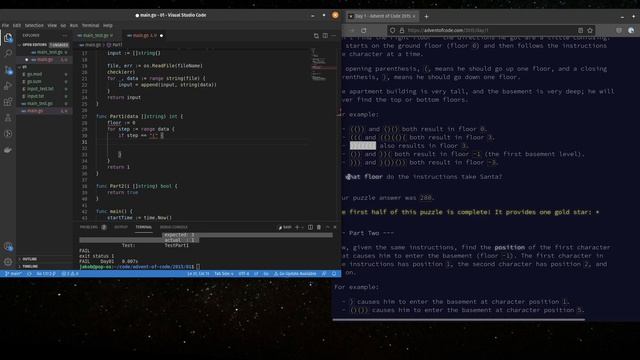Image resolution: width=640 pixels, height=360 pixels.
Task: Toggle reader view in the Firefox address bar
Action: pos(580,30)
